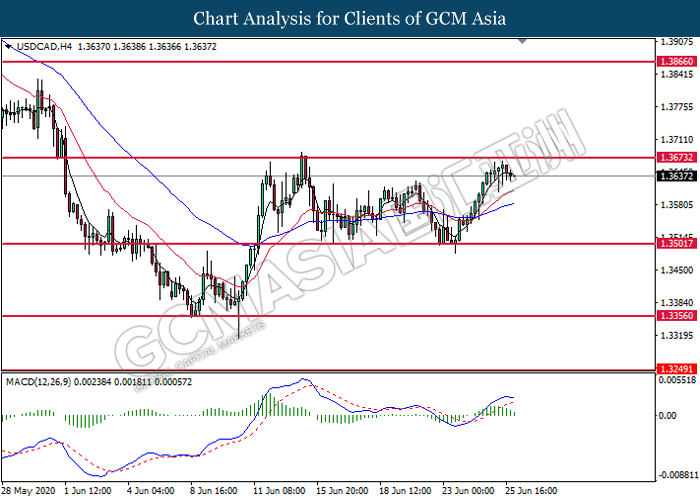Click the 1.37110 price scale value

click(677, 140)
